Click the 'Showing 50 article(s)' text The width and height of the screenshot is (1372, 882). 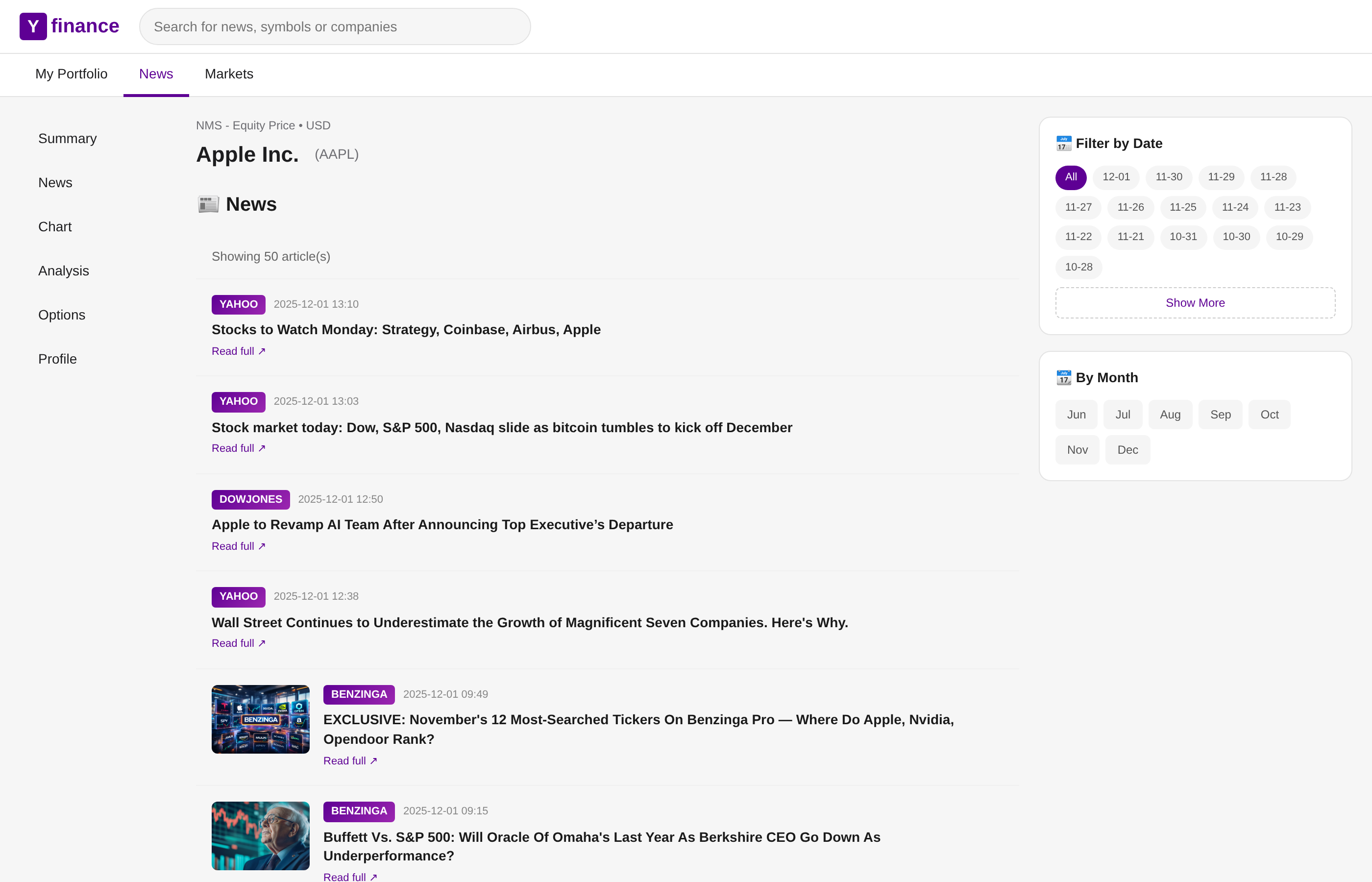coord(271,257)
